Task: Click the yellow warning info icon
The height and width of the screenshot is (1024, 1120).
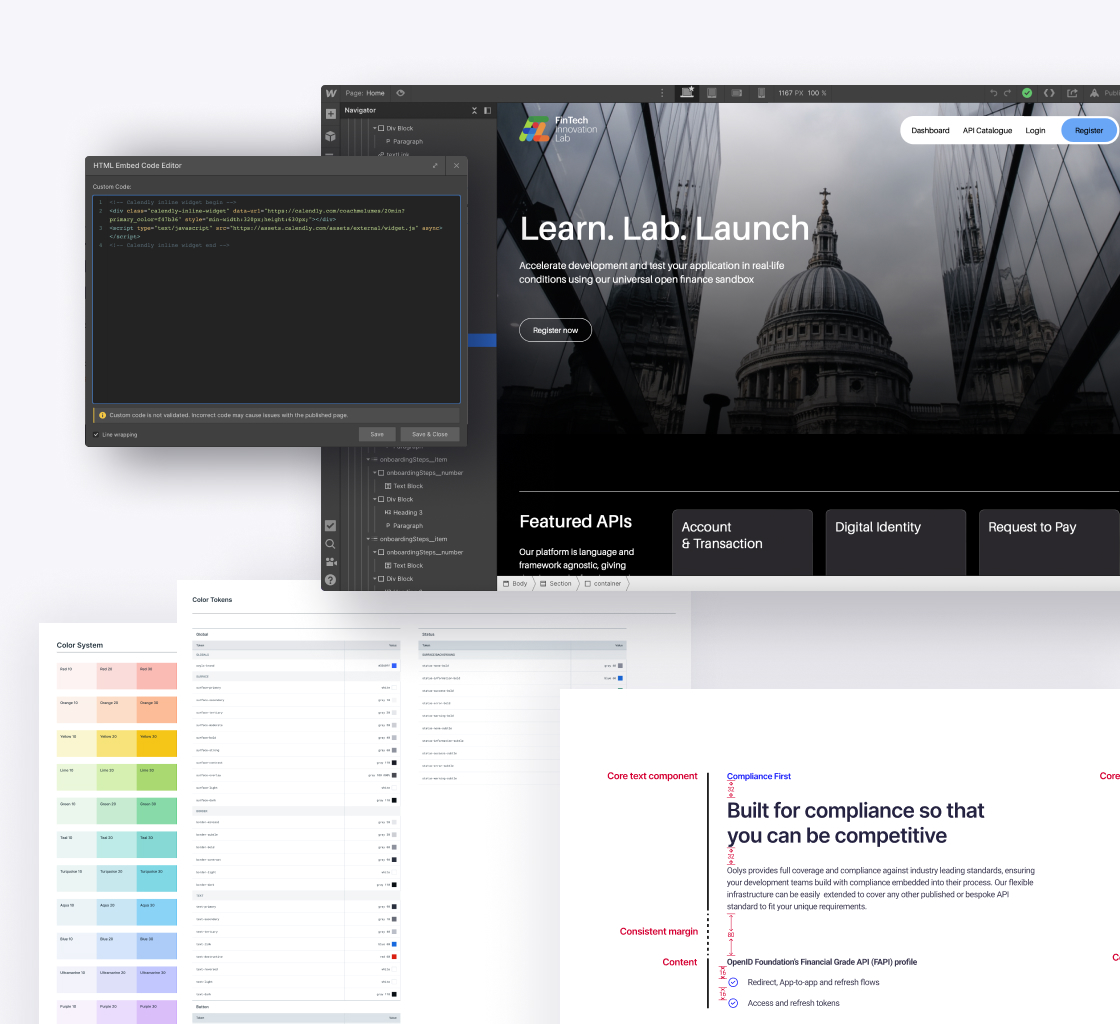Action: pos(102,415)
